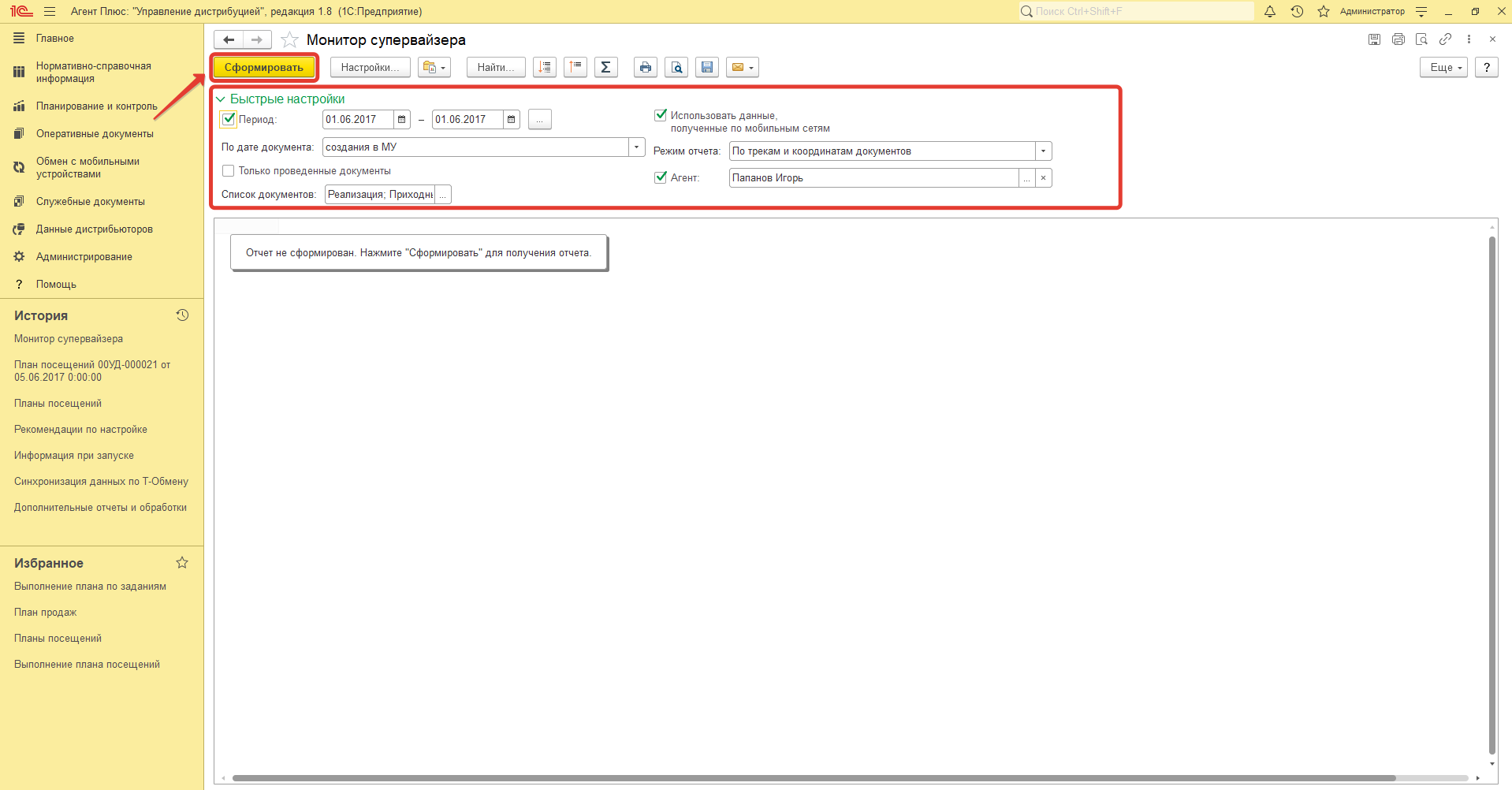Toggle the Агент checkbox
Viewport: 1512px width, 790px height.
tap(661, 177)
